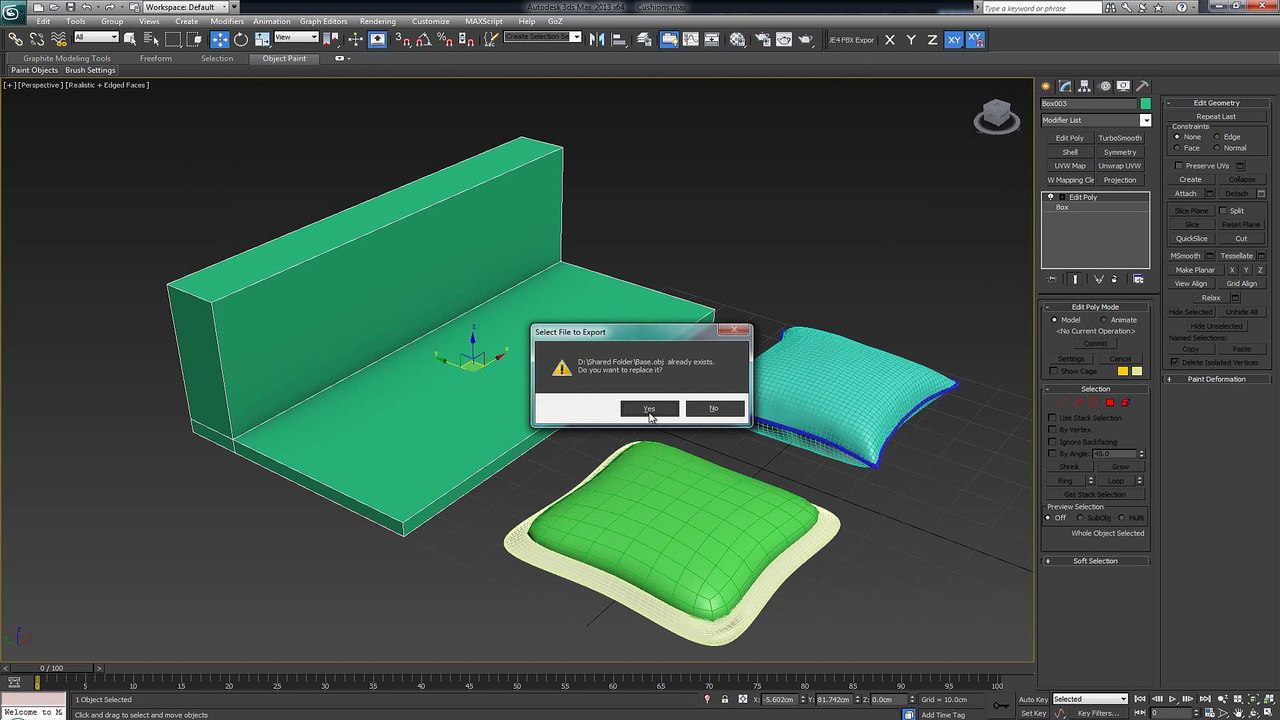Toggle Delete Isolated Vertices checkbox
This screenshot has width=1280, height=720.
point(1175,362)
